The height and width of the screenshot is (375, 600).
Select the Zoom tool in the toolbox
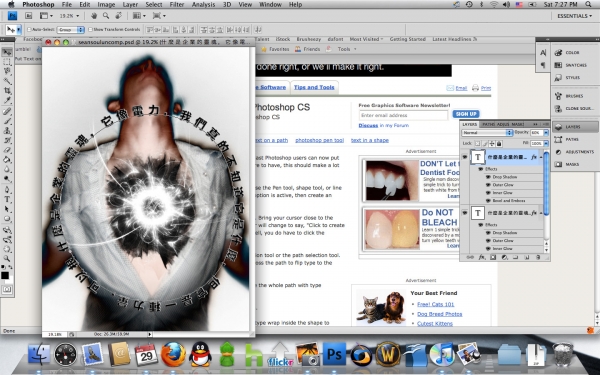[x=7, y=259]
